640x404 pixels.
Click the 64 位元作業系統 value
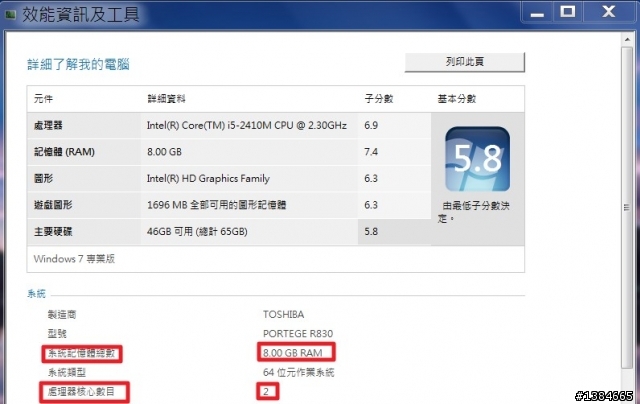(298, 372)
